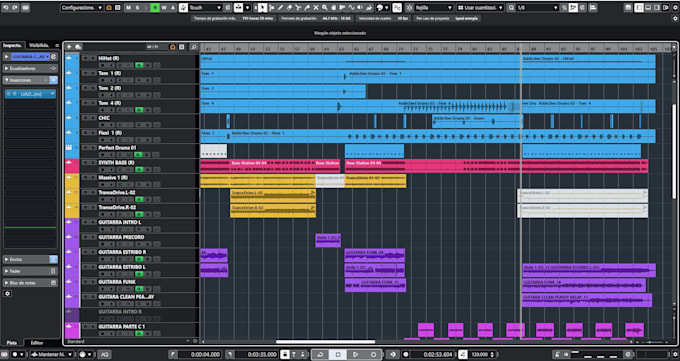Viewport: 680px width, 361px height.
Task: Switch to the Pista tab
Action: coord(12,343)
